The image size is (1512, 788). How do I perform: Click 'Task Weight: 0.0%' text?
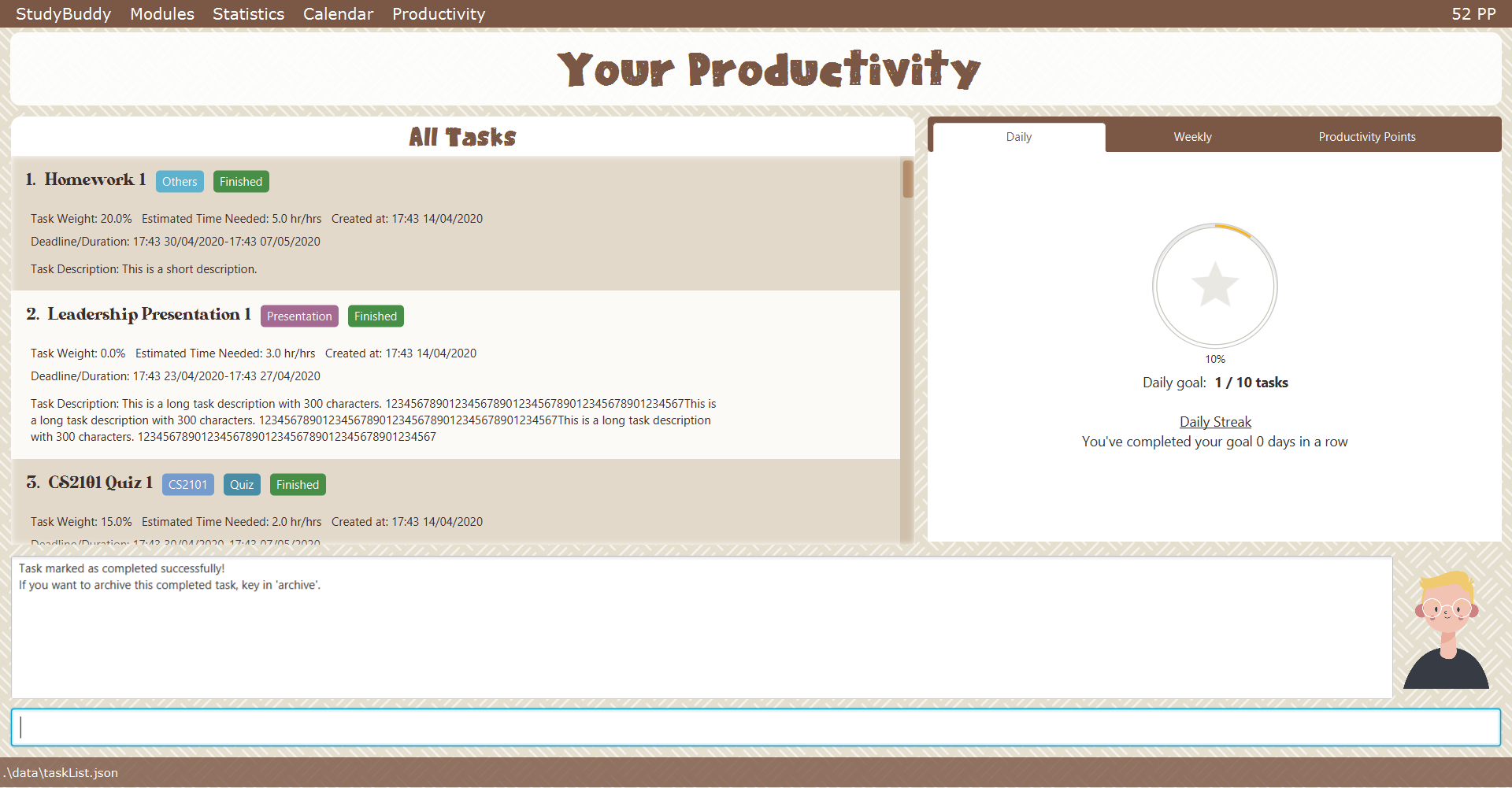pyautogui.click(x=78, y=353)
